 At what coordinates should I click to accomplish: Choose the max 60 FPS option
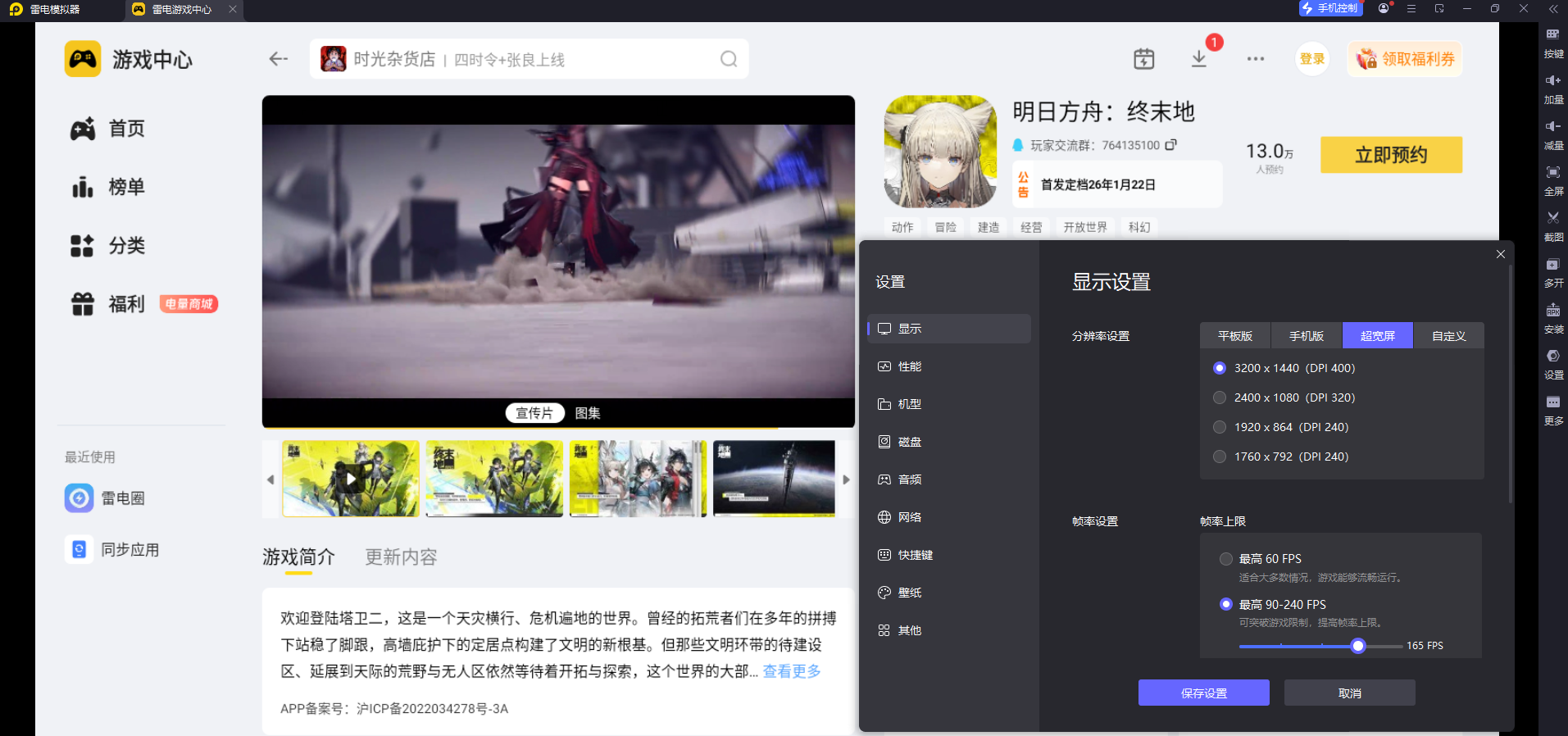pos(1226,559)
